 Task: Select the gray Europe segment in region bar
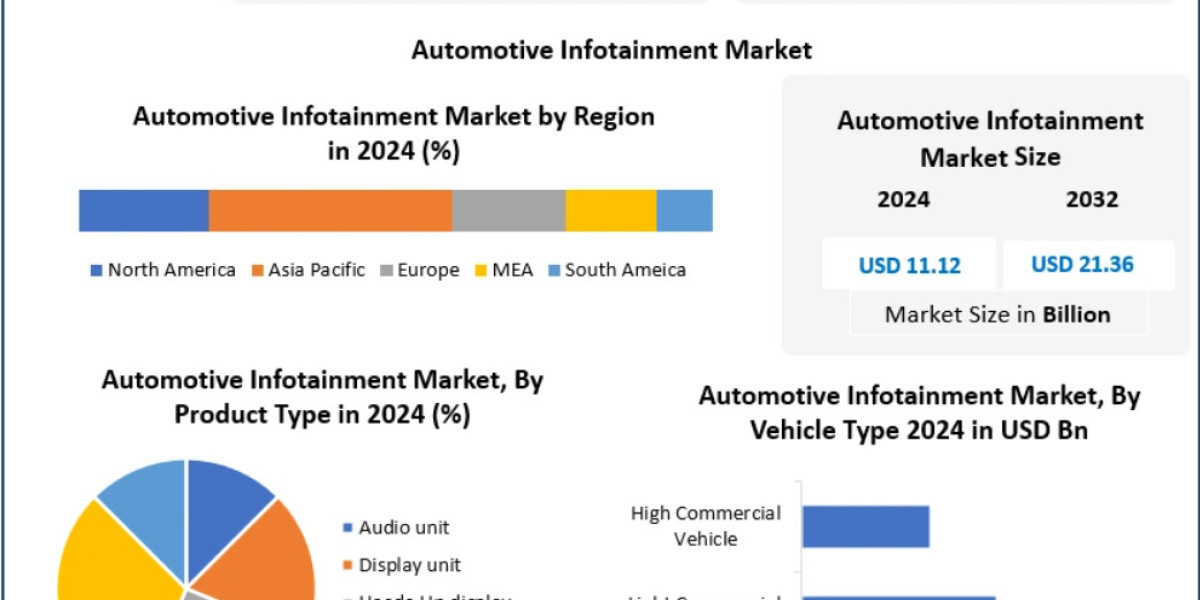pos(508,211)
